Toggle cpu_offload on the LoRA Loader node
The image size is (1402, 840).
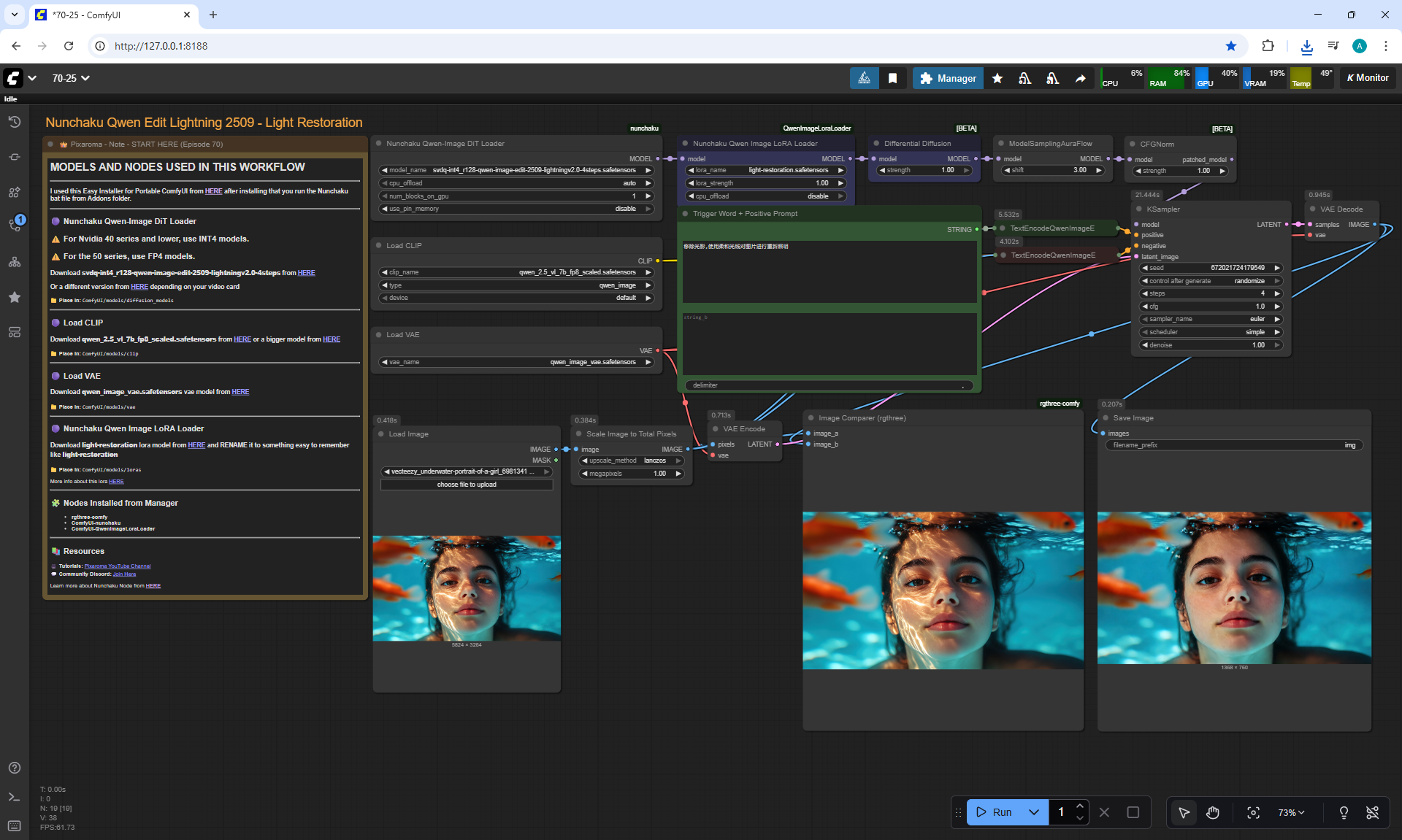pyautogui.click(x=765, y=196)
